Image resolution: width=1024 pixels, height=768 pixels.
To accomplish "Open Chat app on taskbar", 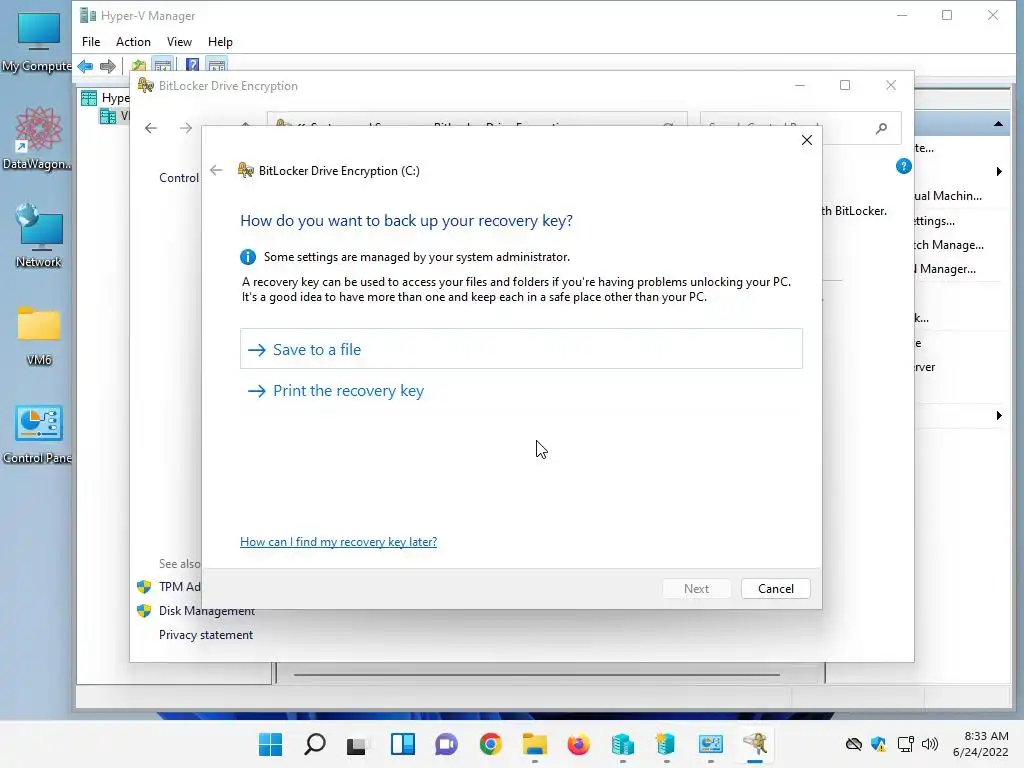I will [446, 744].
